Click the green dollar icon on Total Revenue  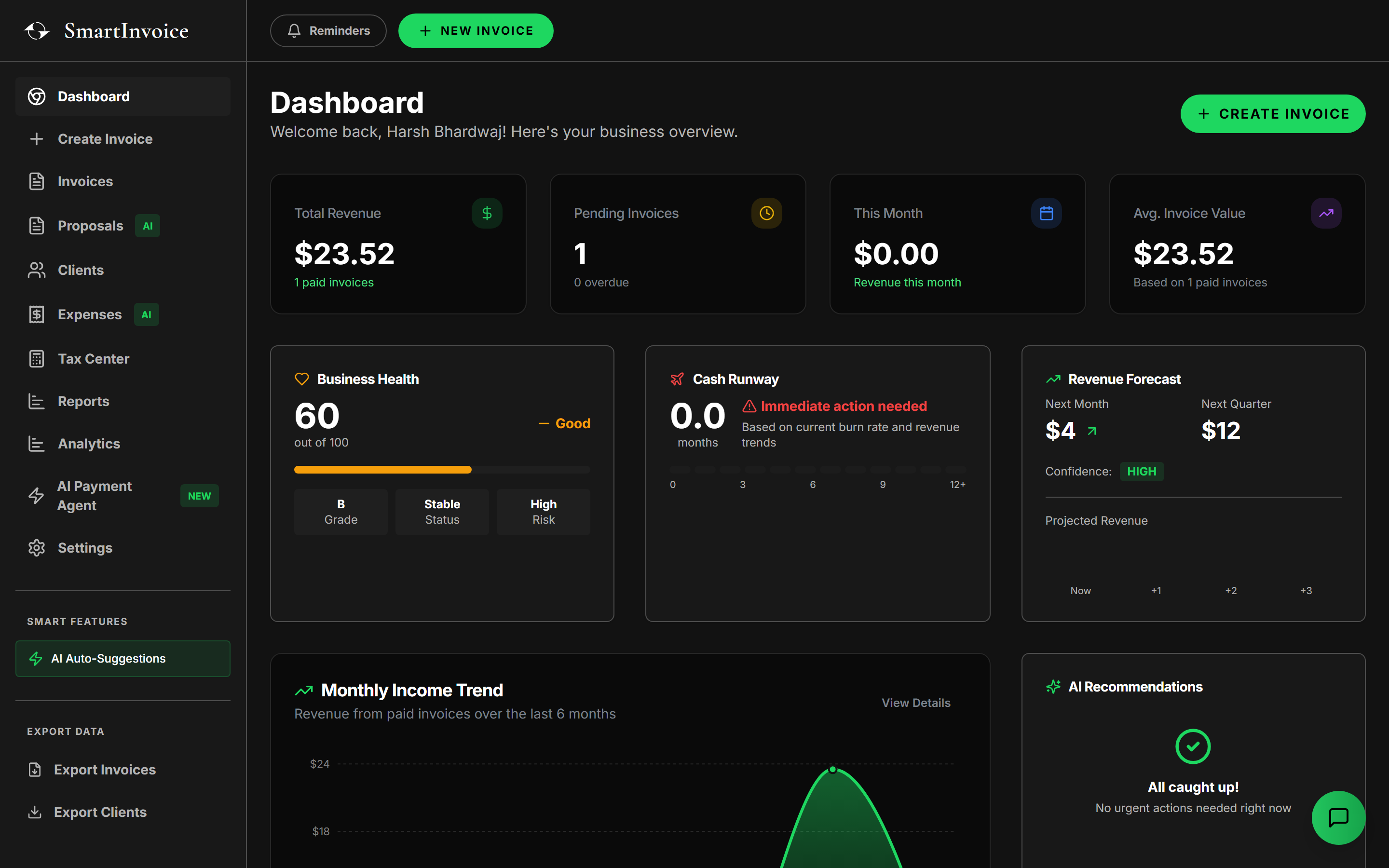(487, 214)
